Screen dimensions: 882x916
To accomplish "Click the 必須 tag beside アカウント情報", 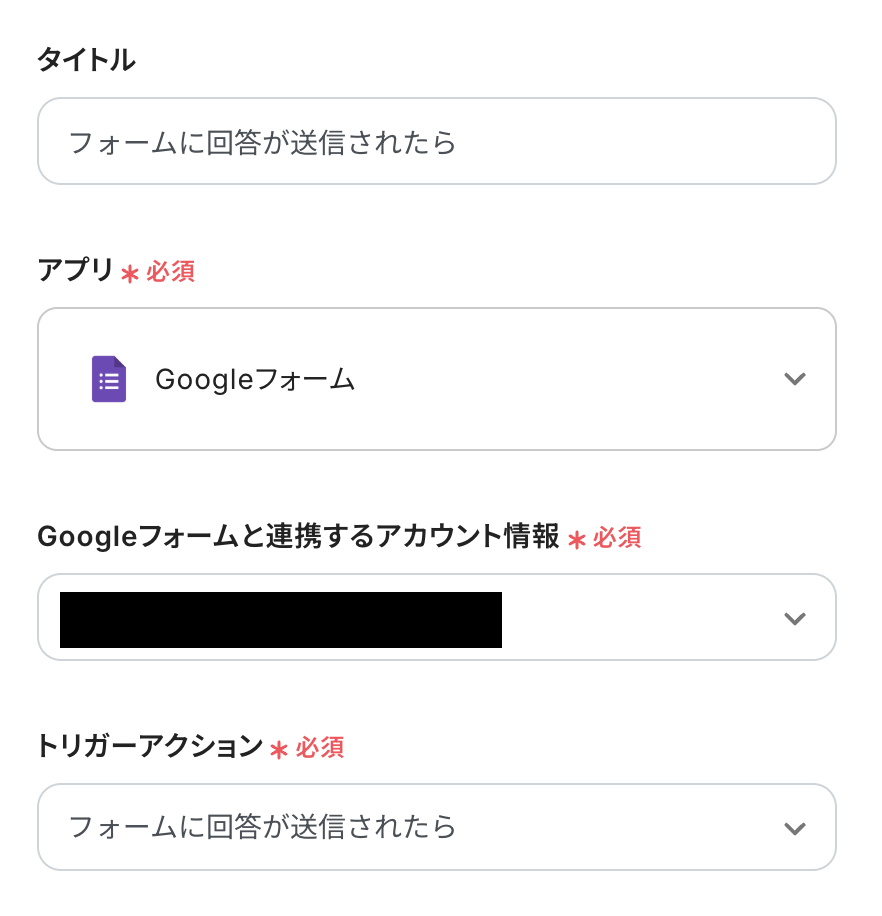I will point(617,538).
